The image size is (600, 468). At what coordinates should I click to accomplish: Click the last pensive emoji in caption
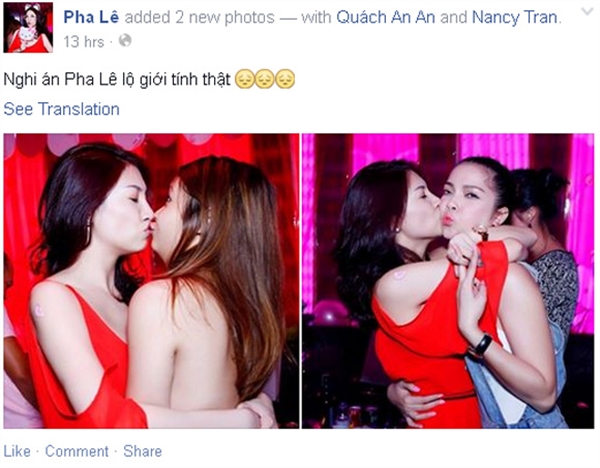[x=285, y=79]
